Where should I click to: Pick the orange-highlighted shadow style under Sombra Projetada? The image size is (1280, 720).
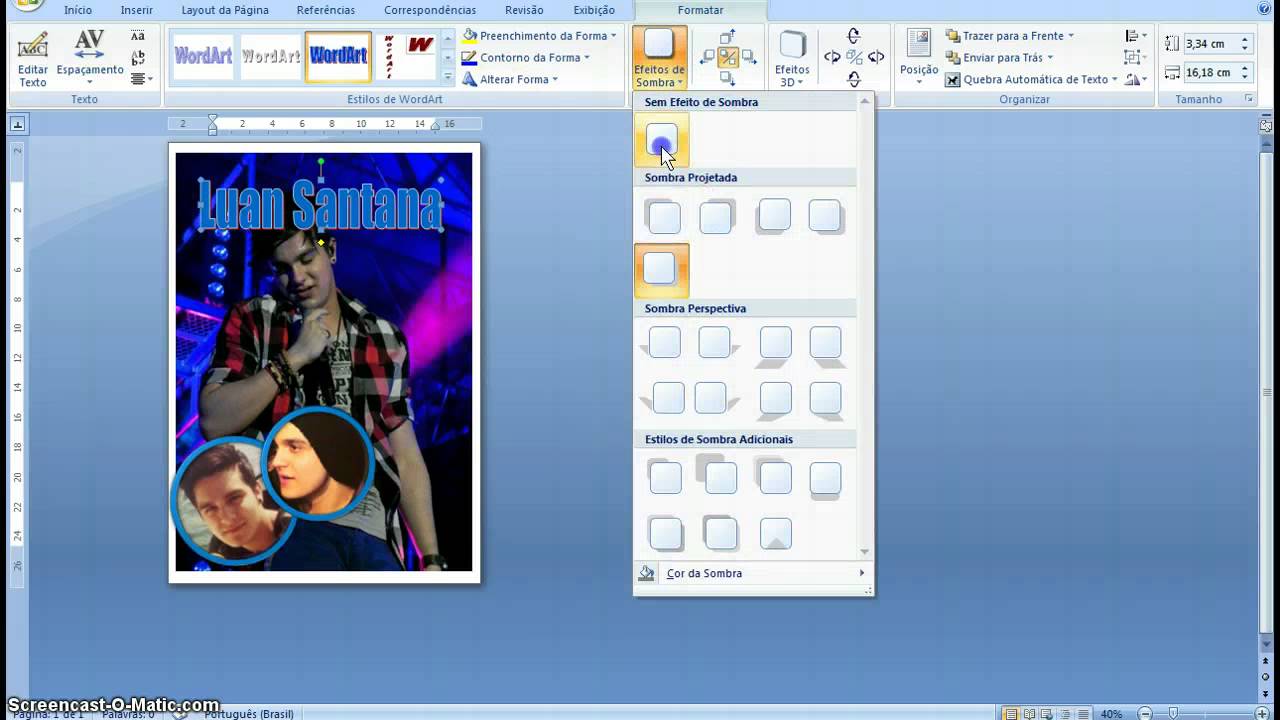click(x=661, y=270)
